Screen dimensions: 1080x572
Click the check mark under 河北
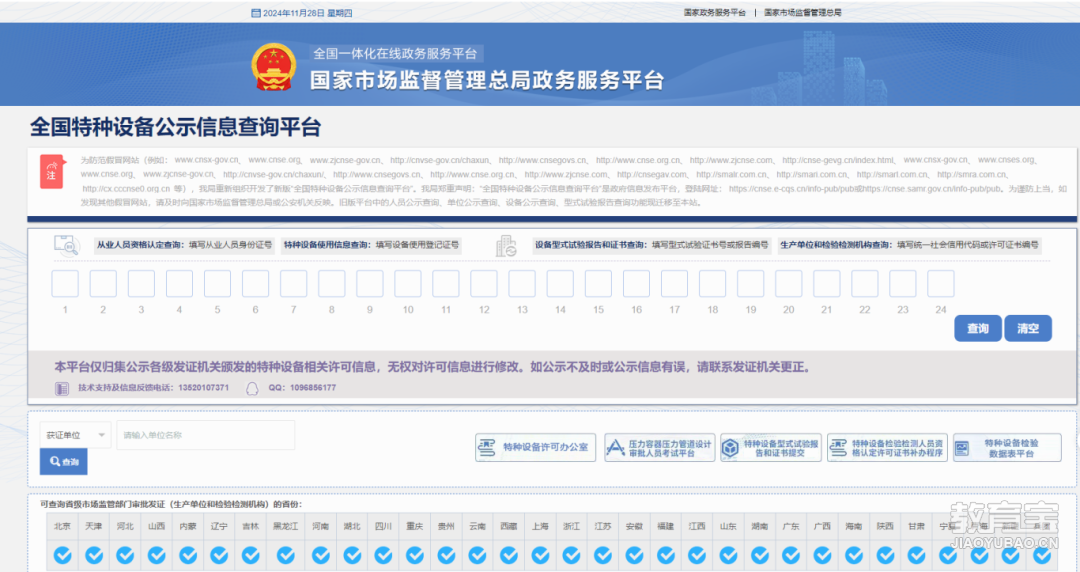125,555
